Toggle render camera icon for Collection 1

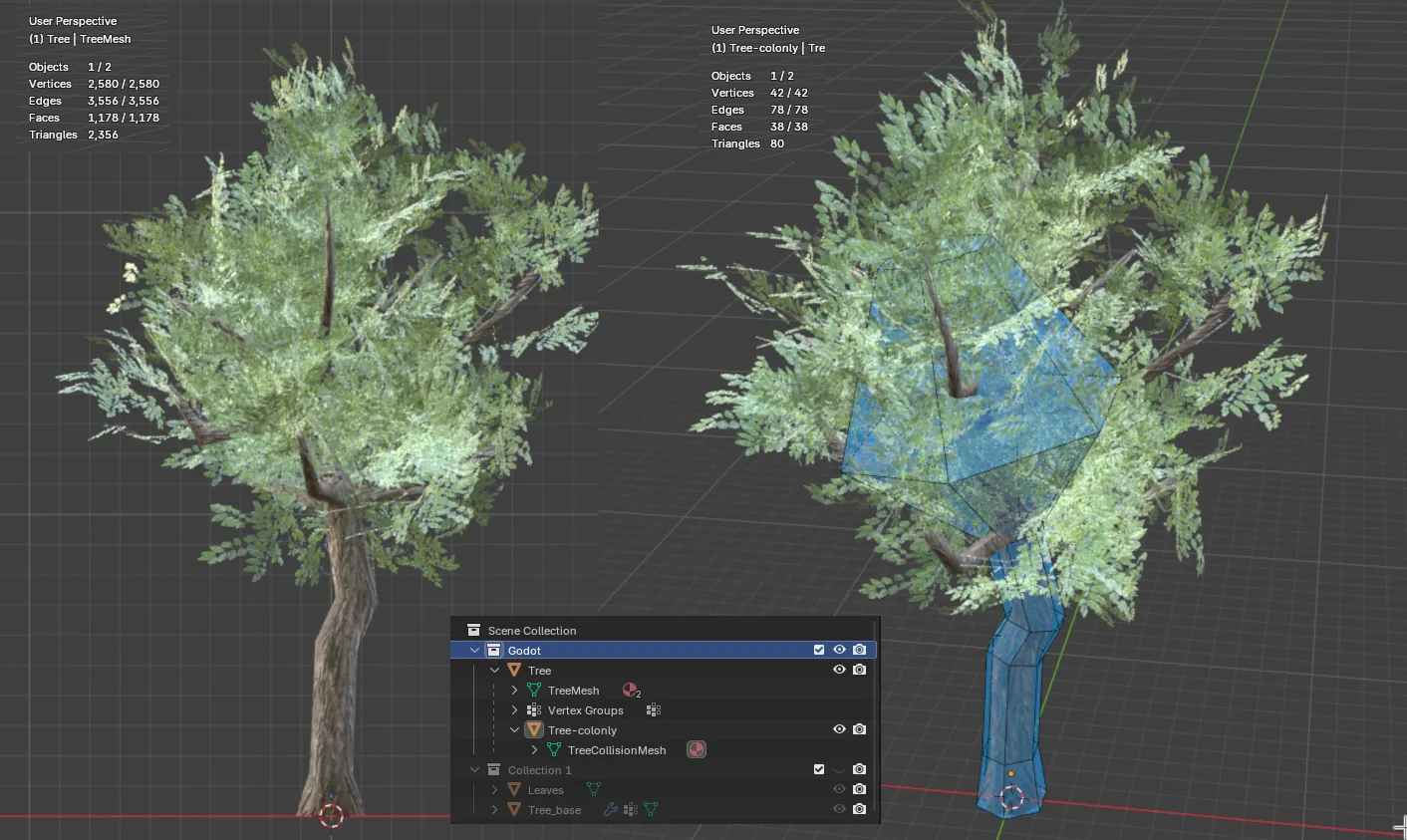click(x=859, y=769)
